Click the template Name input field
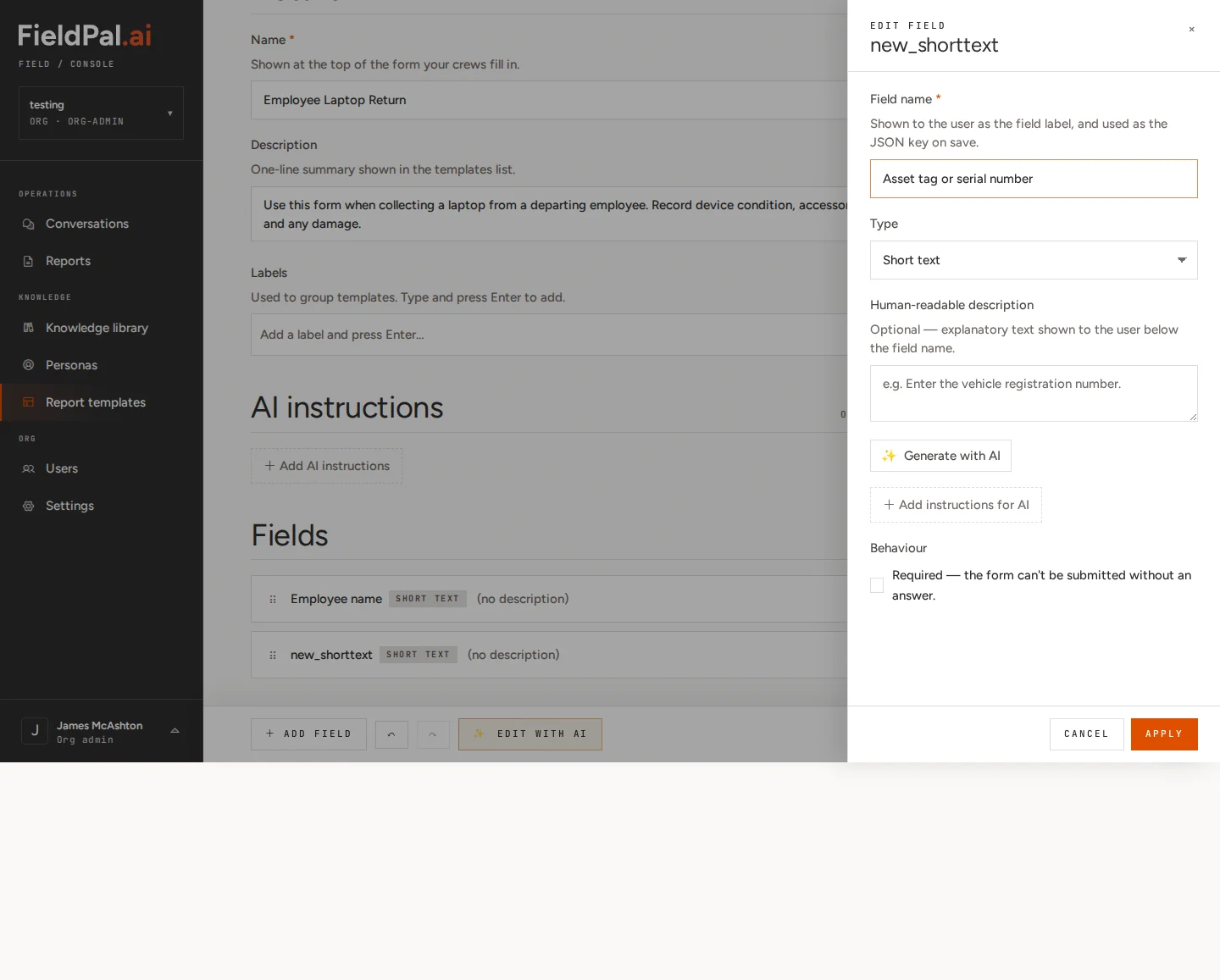Viewport: 1220px width, 980px height. point(549,100)
